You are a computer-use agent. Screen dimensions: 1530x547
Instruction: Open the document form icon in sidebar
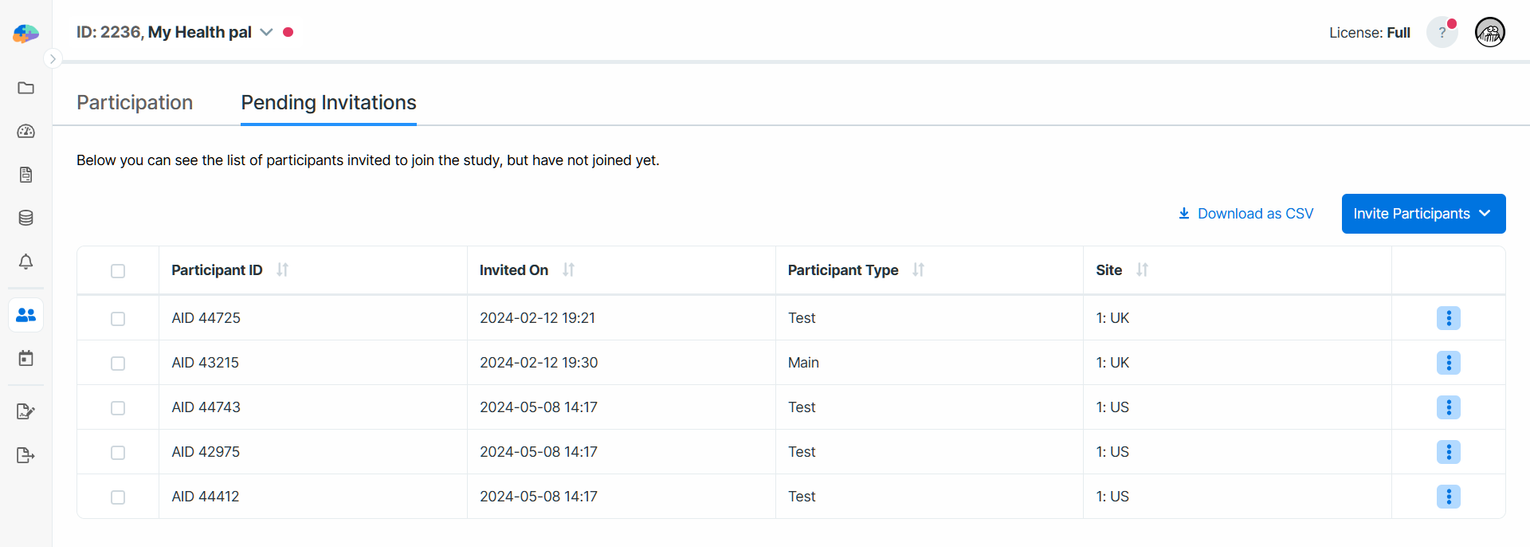click(x=26, y=175)
